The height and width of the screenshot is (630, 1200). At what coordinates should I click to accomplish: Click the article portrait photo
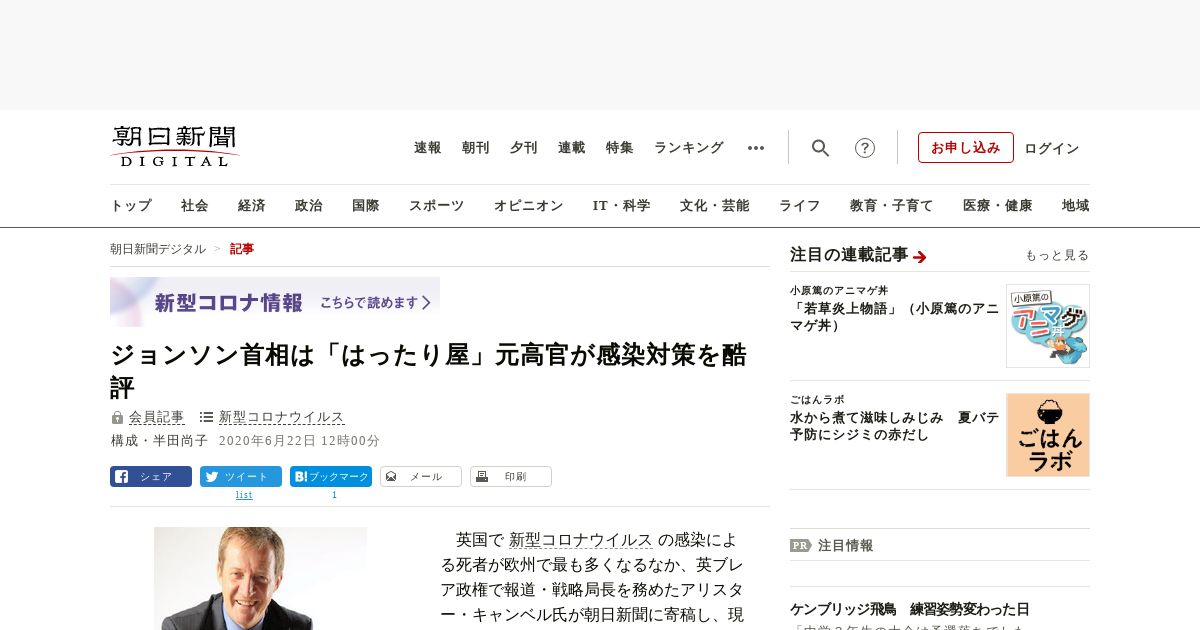pyautogui.click(x=260, y=578)
